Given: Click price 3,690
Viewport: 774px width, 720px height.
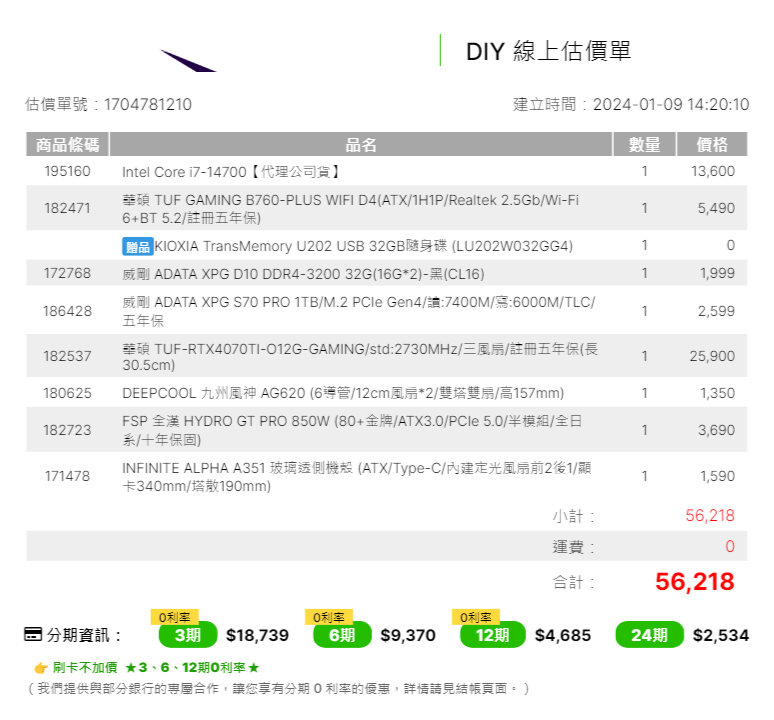Looking at the screenshot, I should click(716, 430).
